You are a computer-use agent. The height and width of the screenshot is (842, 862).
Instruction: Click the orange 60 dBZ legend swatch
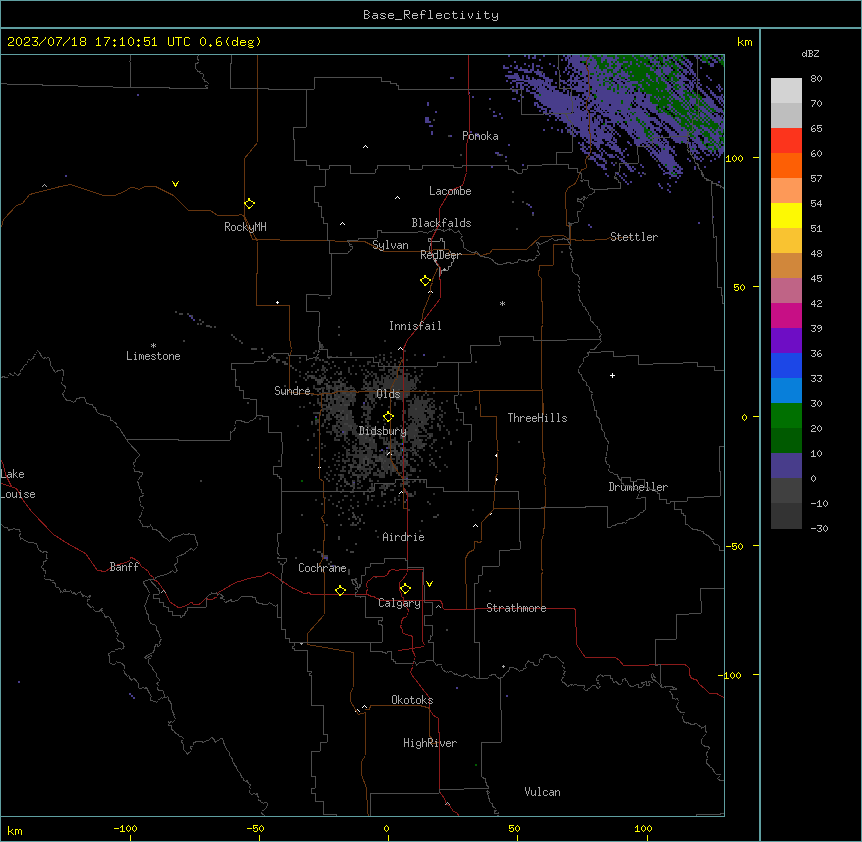point(786,165)
